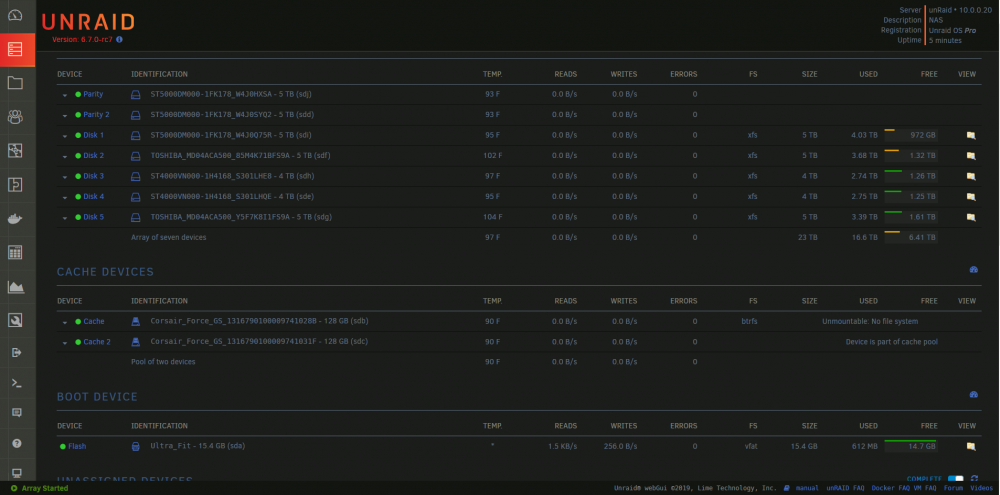Click Boot Device gauge icon
Image resolution: width=1000 pixels, height=495 pixels.
tap(973, 395)
